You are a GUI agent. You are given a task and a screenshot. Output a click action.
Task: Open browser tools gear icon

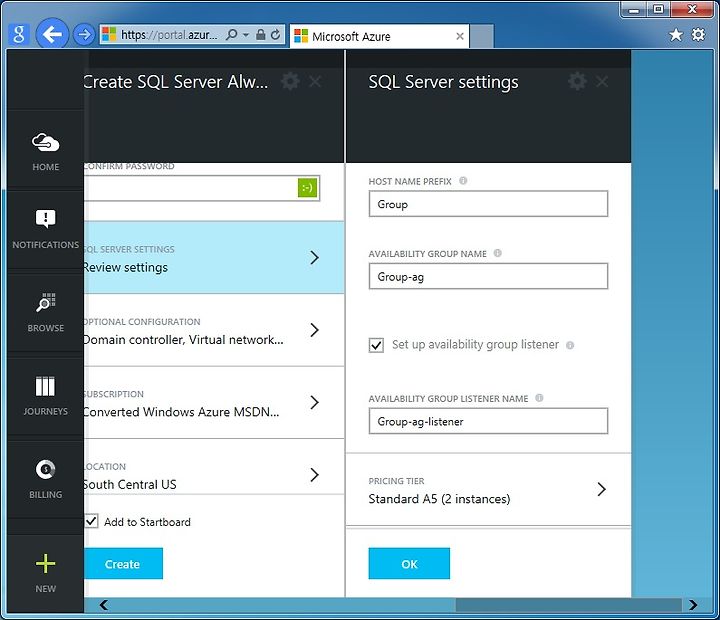[698, 34]
